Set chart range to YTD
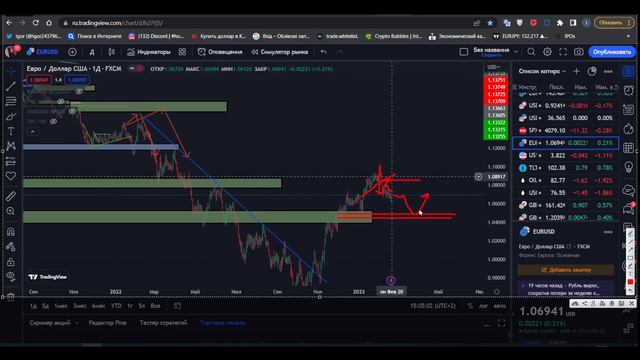This screenshot has width=640, height=360. coord(116,306)
